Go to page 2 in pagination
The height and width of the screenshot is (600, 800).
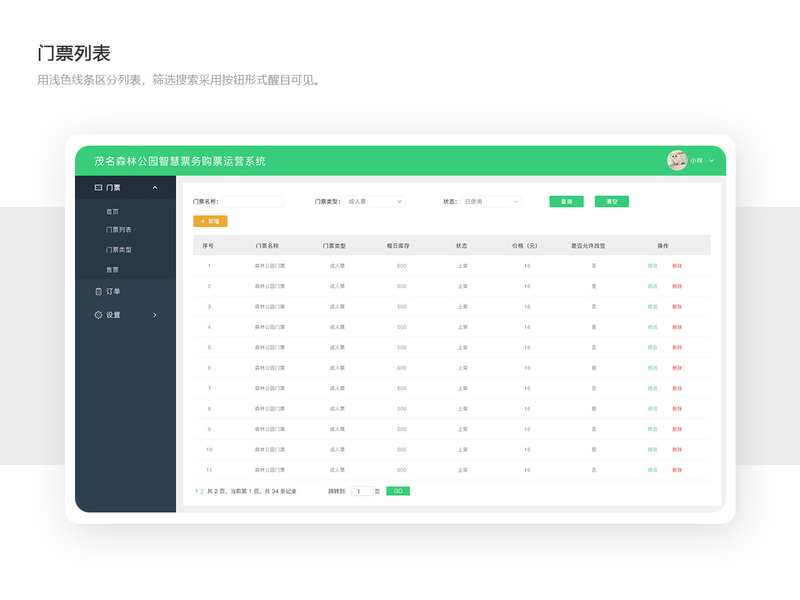pos(202,491)
